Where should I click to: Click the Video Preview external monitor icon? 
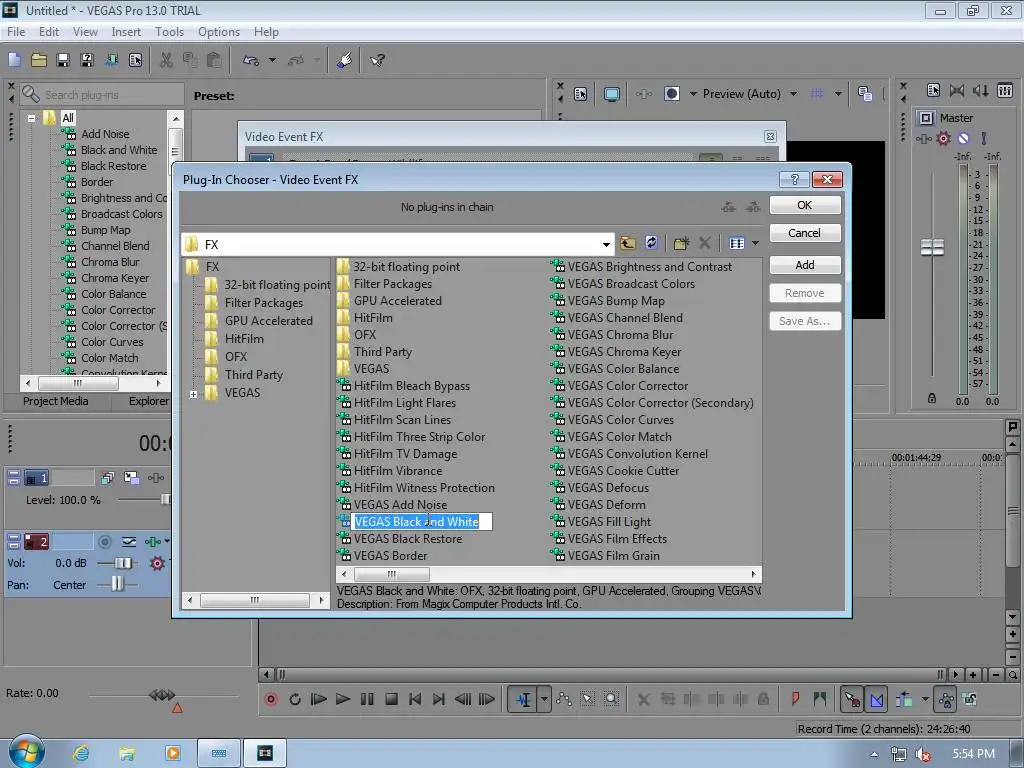[611, 94]
